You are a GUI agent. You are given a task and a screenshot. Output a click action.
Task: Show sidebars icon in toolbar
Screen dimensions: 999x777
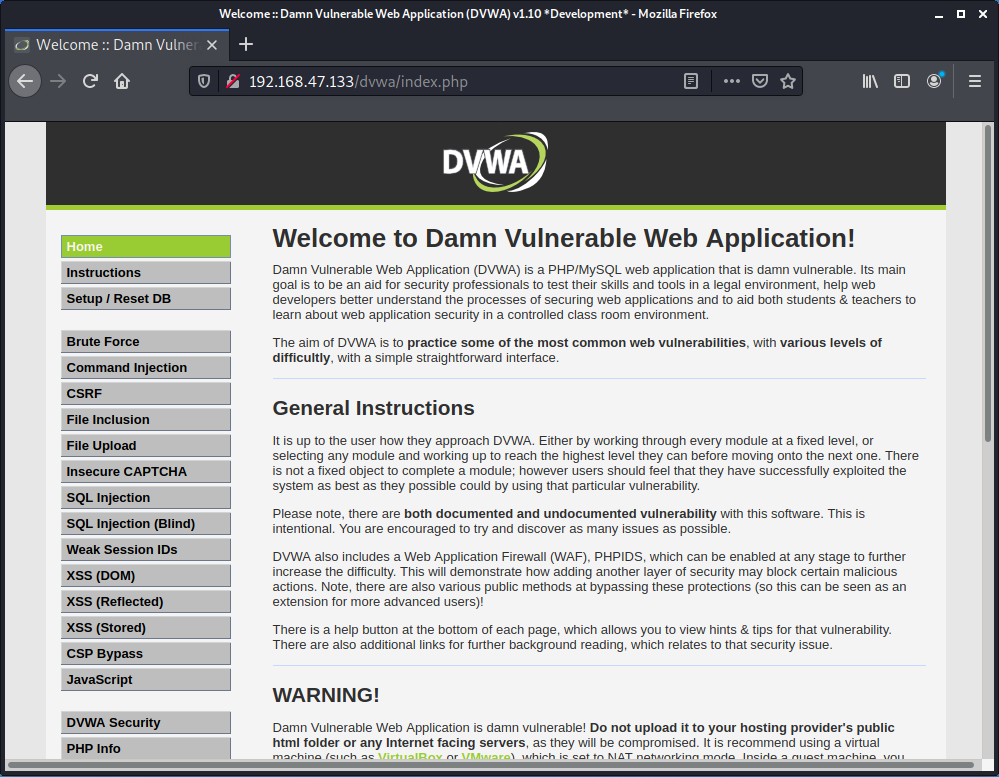[x=902, y=82]
